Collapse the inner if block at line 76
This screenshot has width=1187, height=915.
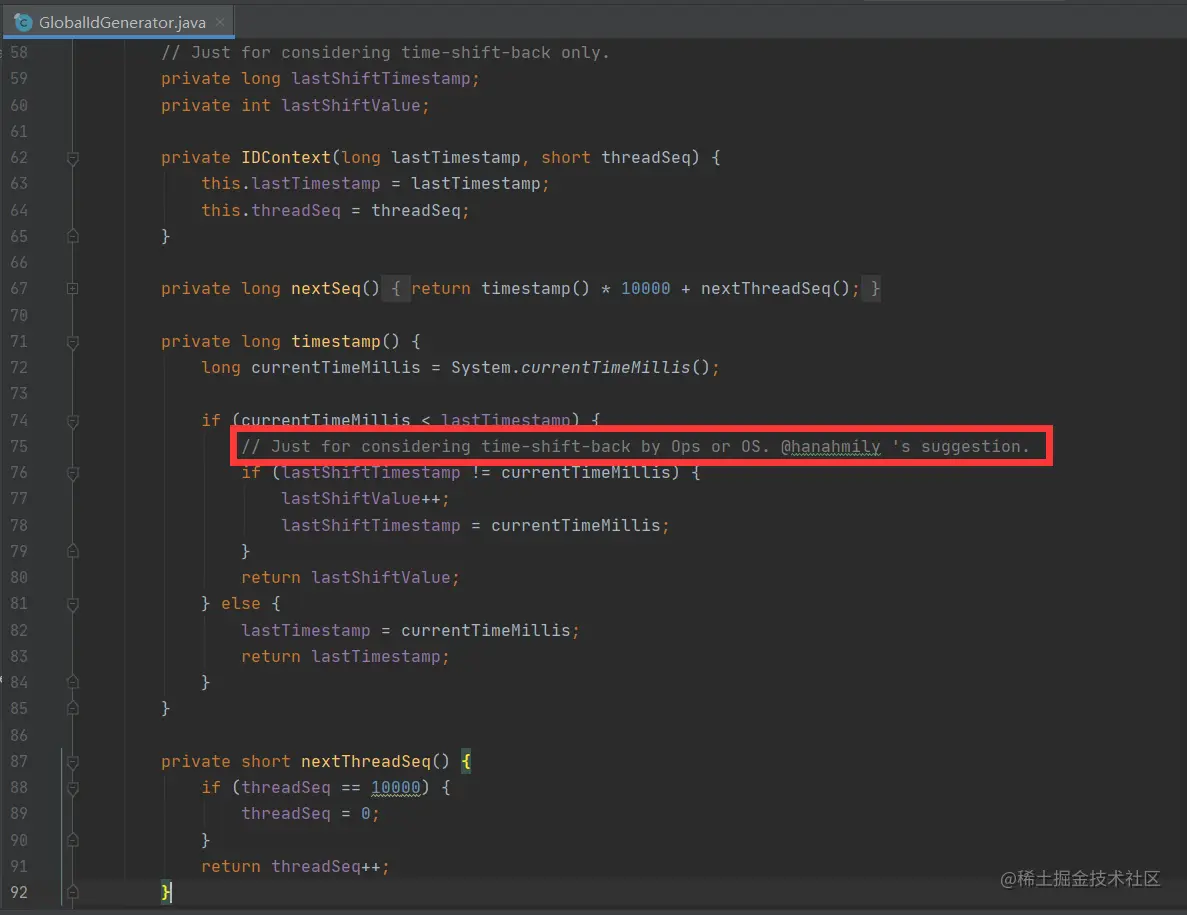point(73,473)
